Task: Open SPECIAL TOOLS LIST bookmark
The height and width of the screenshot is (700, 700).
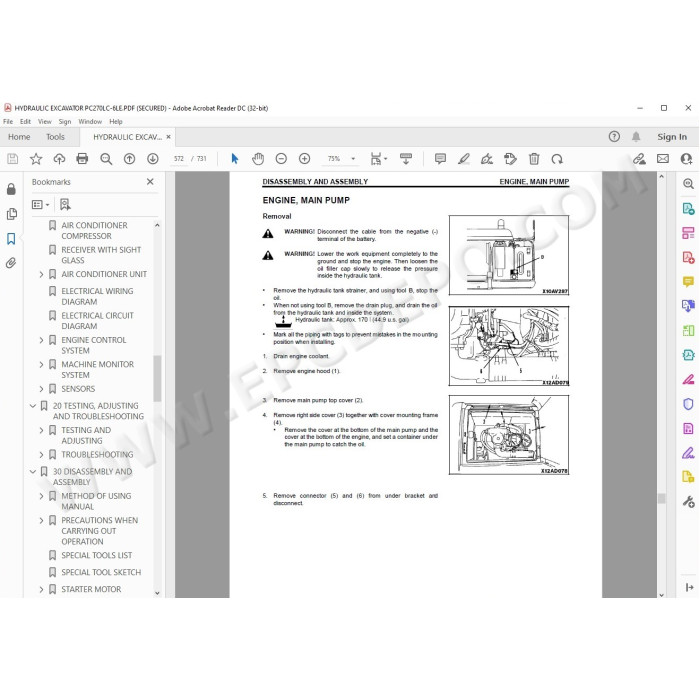Action: click(97, 555)
